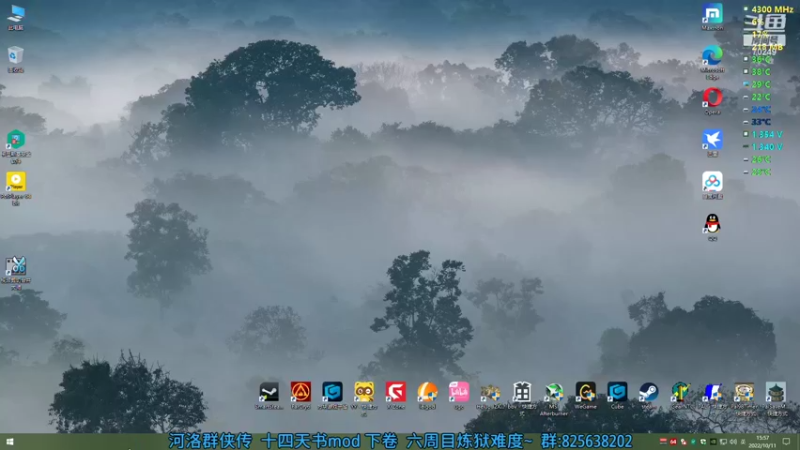
Task: Open the Cube shortcut beside WeGame
Action: pyautogui.click(x=617, y=395)
